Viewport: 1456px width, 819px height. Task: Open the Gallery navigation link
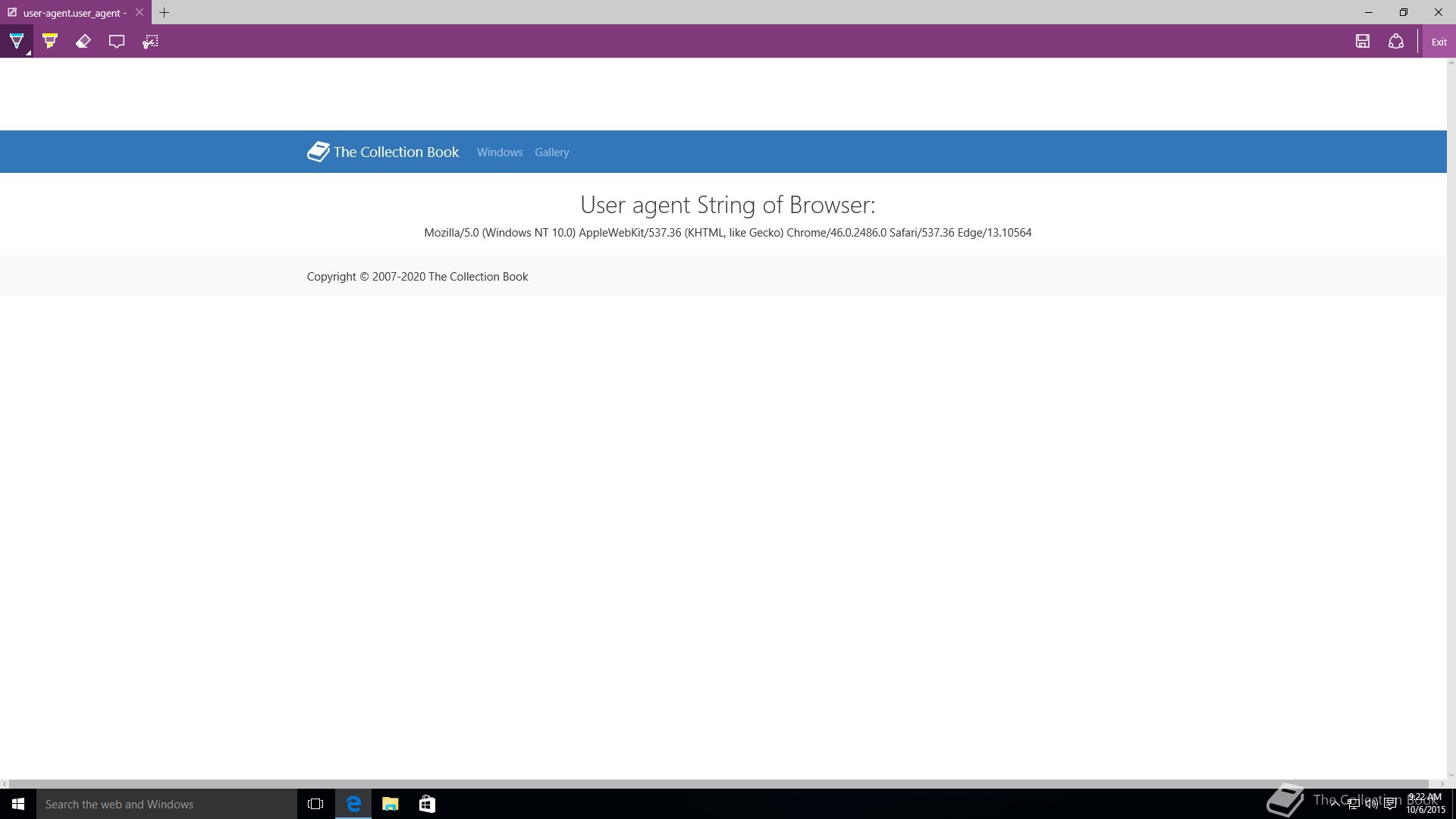551,152
